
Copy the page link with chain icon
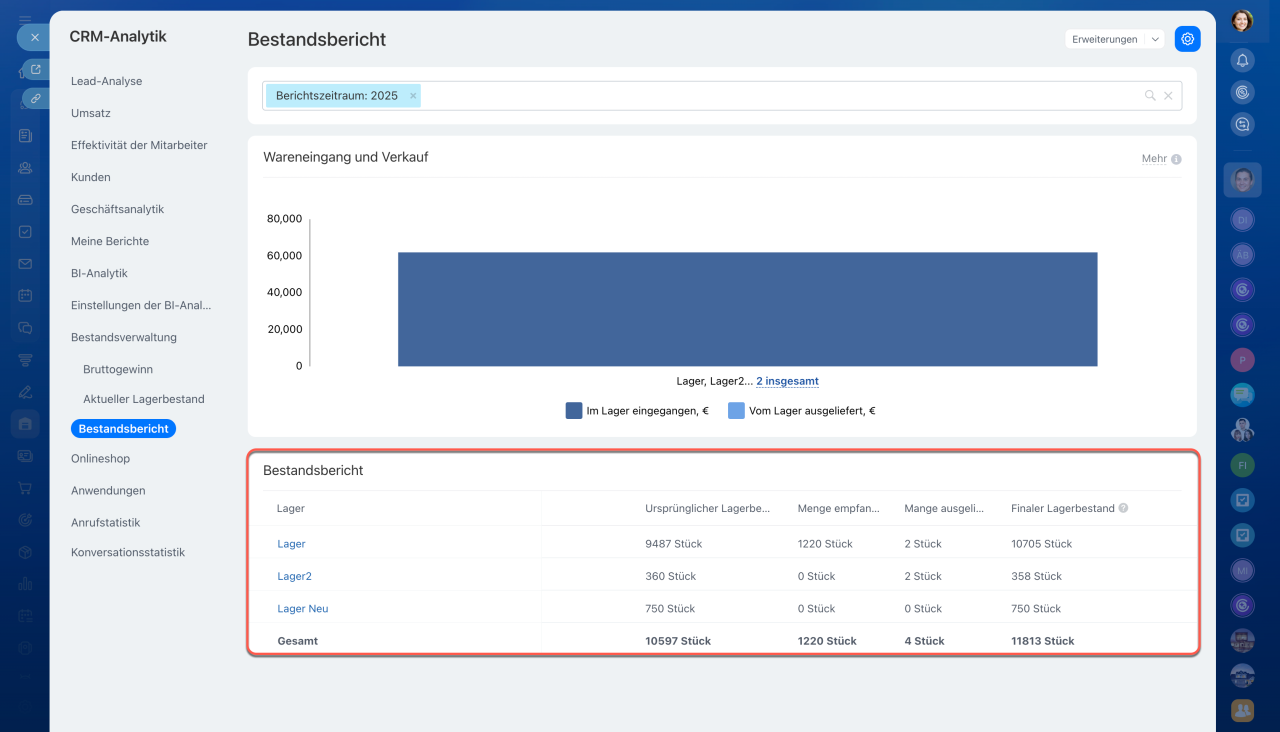point(36,98)
